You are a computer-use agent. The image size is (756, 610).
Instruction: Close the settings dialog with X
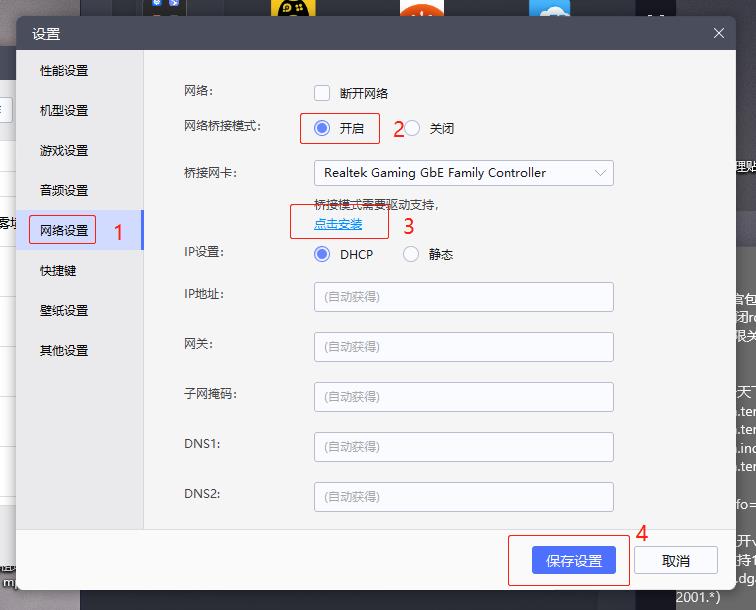tap(718, 33)
